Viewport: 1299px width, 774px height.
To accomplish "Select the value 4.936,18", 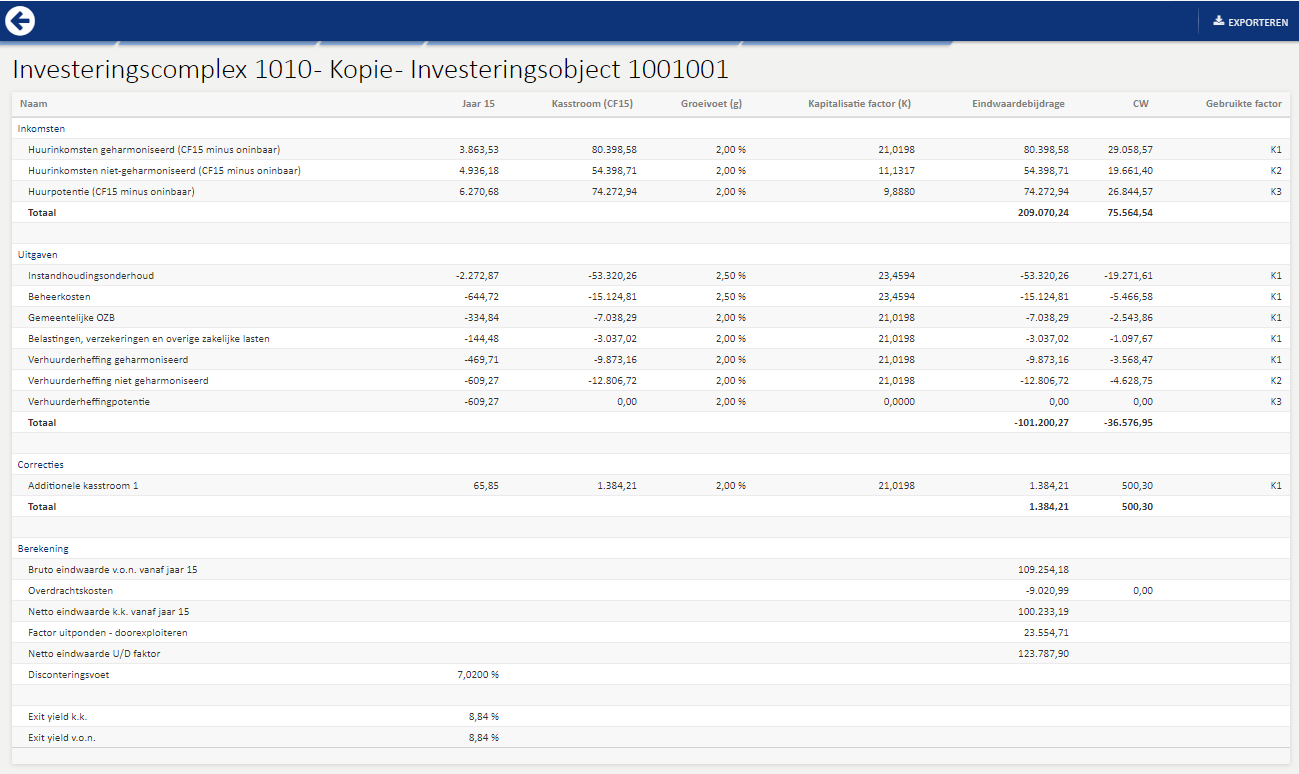I will click(x=479, y=170).
